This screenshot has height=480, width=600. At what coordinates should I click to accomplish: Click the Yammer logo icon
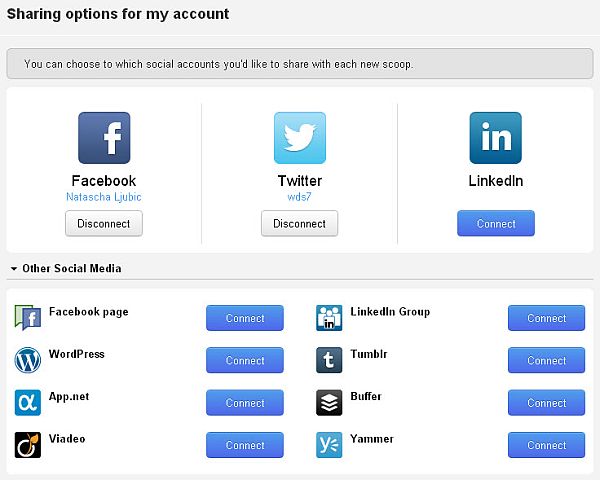329,445
